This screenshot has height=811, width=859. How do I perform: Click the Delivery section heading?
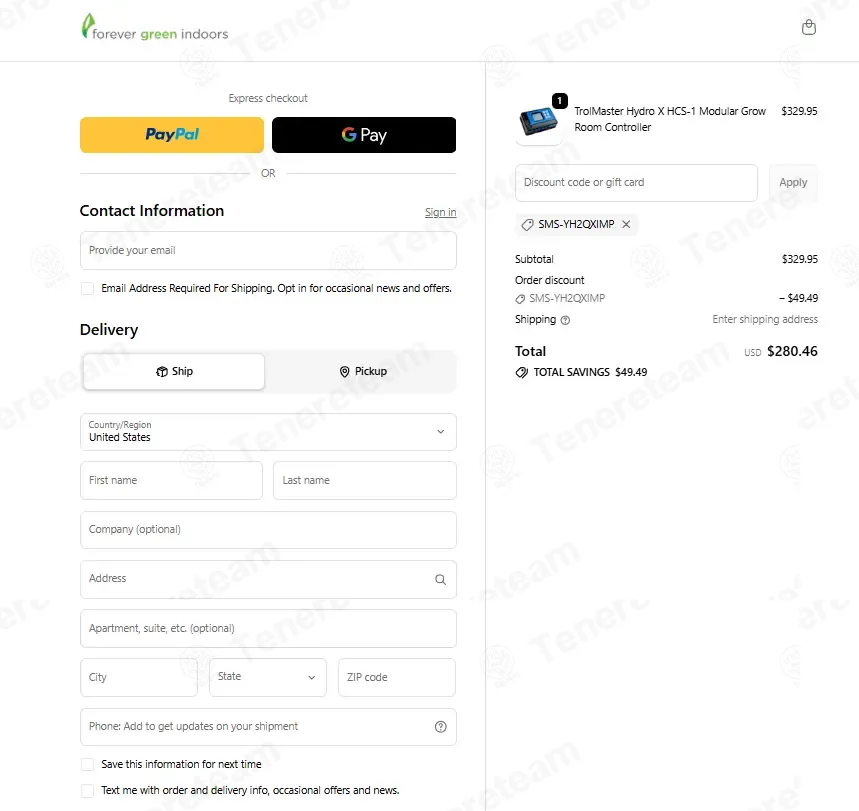click(109, 330)
